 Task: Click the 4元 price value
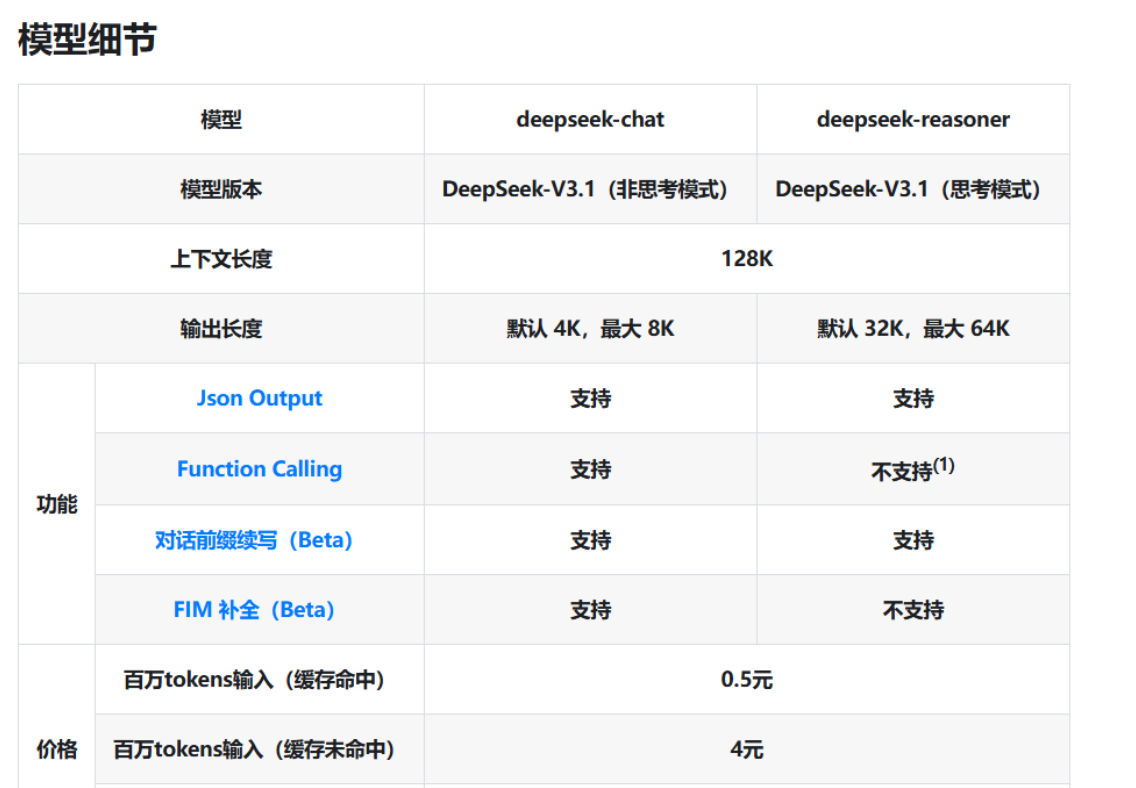click(747, 749)
